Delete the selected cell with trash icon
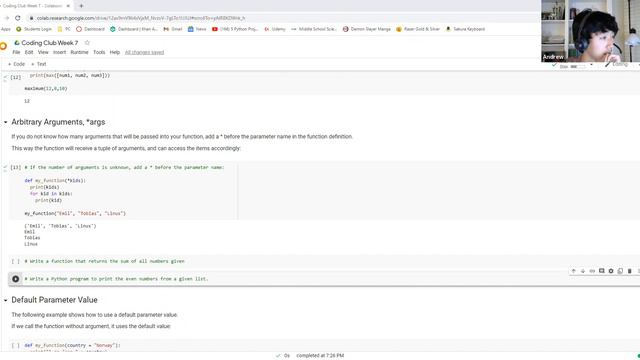This screenshot has width=640, height=360. coord(630,271)
